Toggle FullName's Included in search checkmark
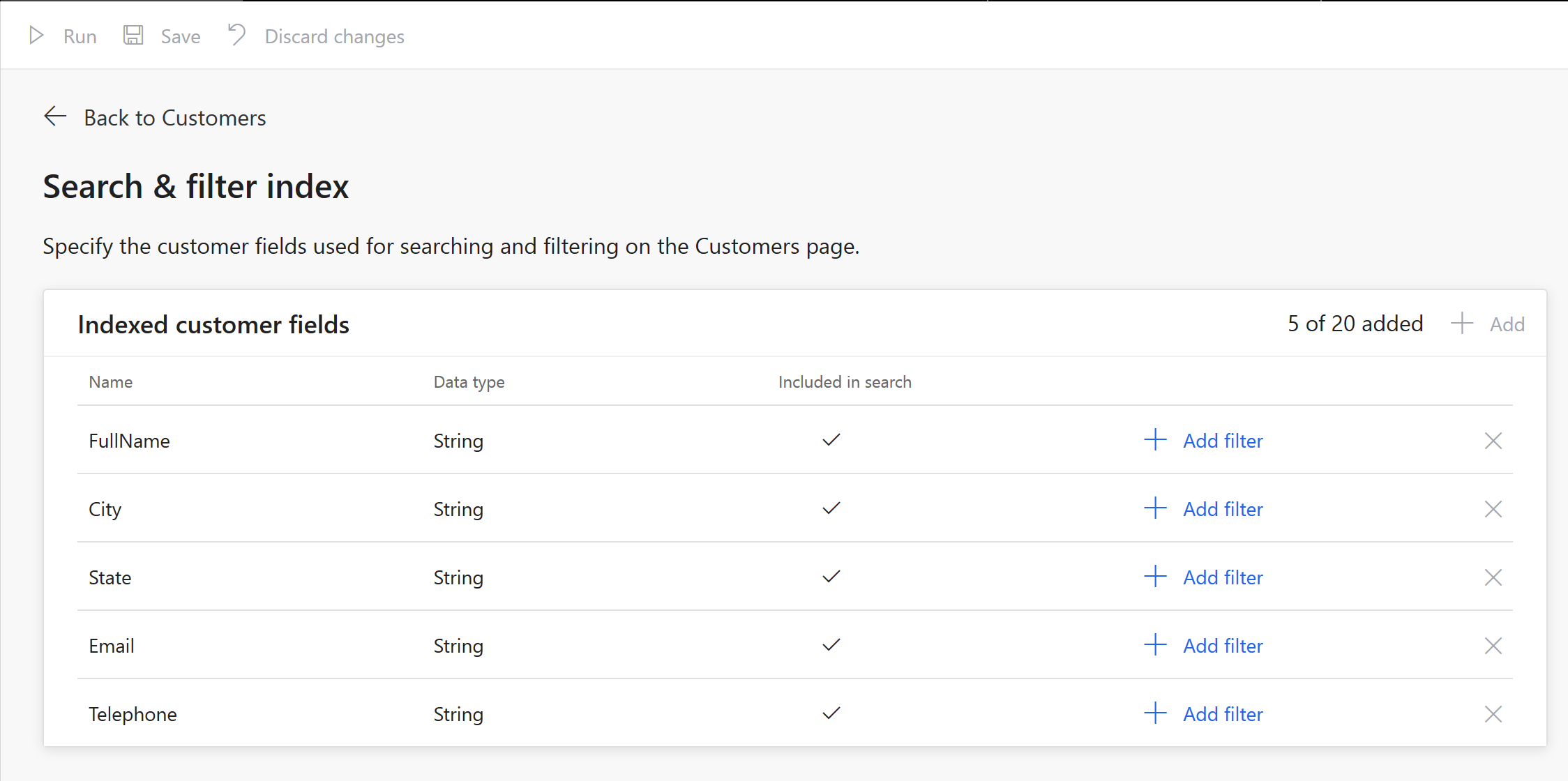Screen dimensions: 1568x781 coord(831,439)
